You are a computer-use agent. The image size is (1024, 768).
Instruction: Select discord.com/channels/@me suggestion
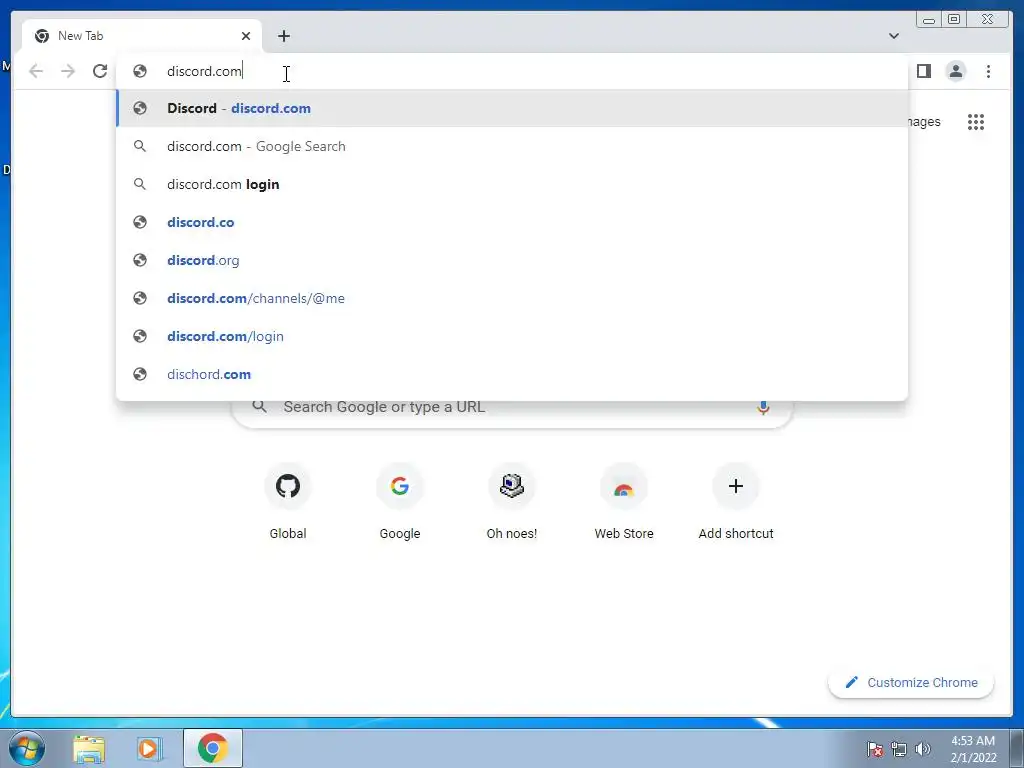pos(512,298)
